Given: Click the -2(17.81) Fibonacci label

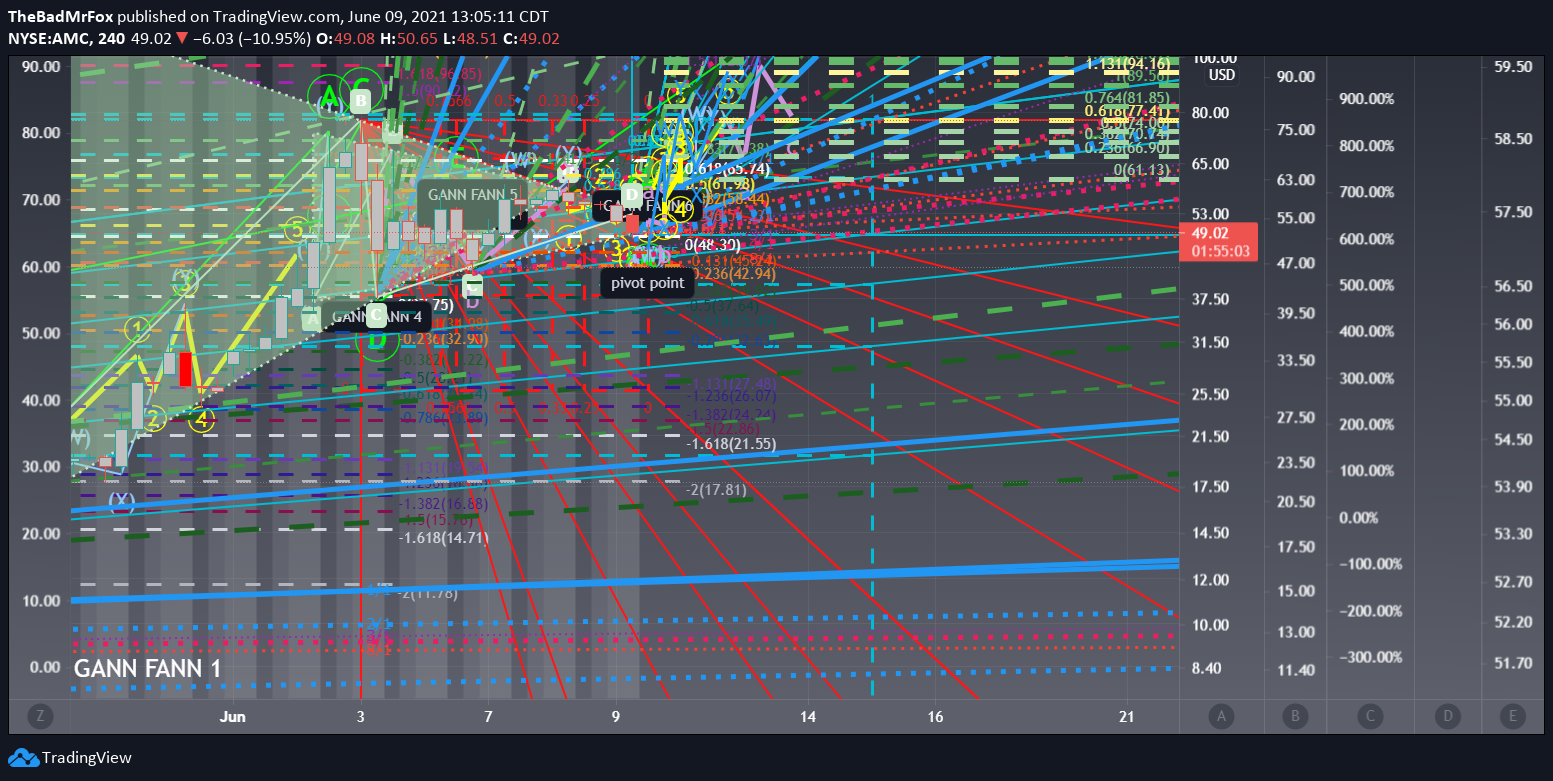Looking at the screenshot, I should pyautogui.click(x=717, y=490).
